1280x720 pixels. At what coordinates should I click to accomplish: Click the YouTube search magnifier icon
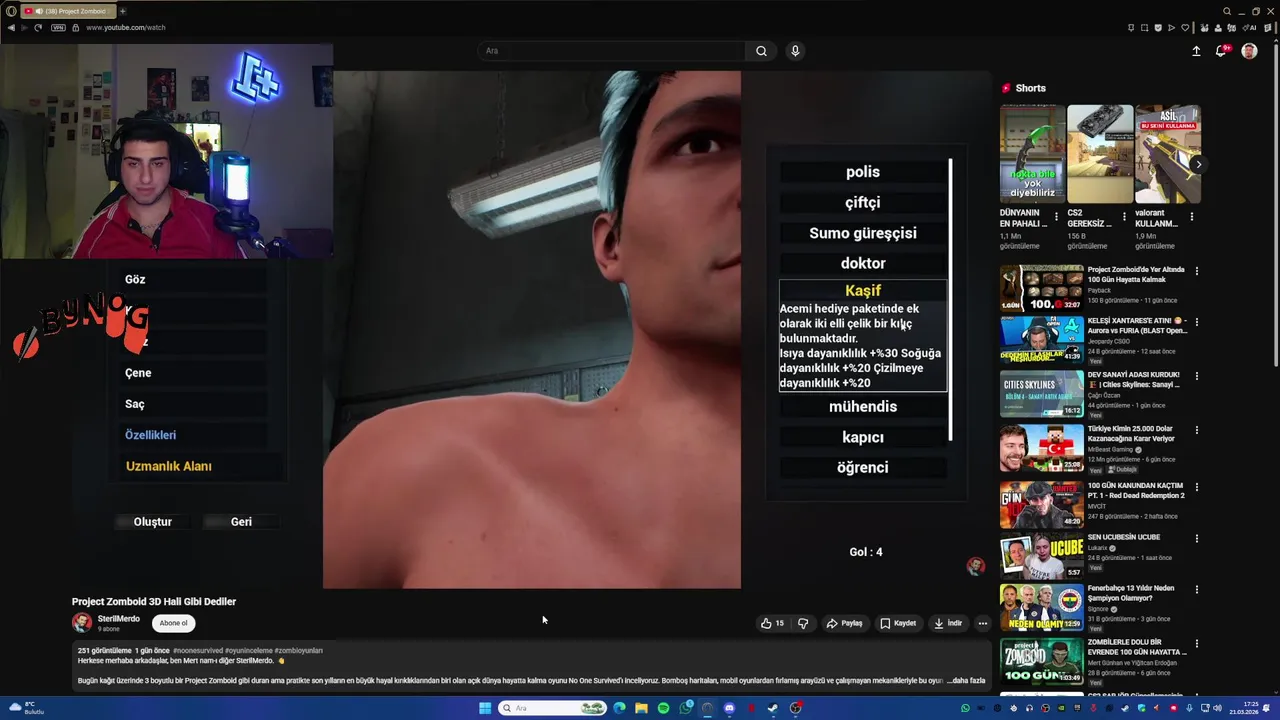point(761,51)
